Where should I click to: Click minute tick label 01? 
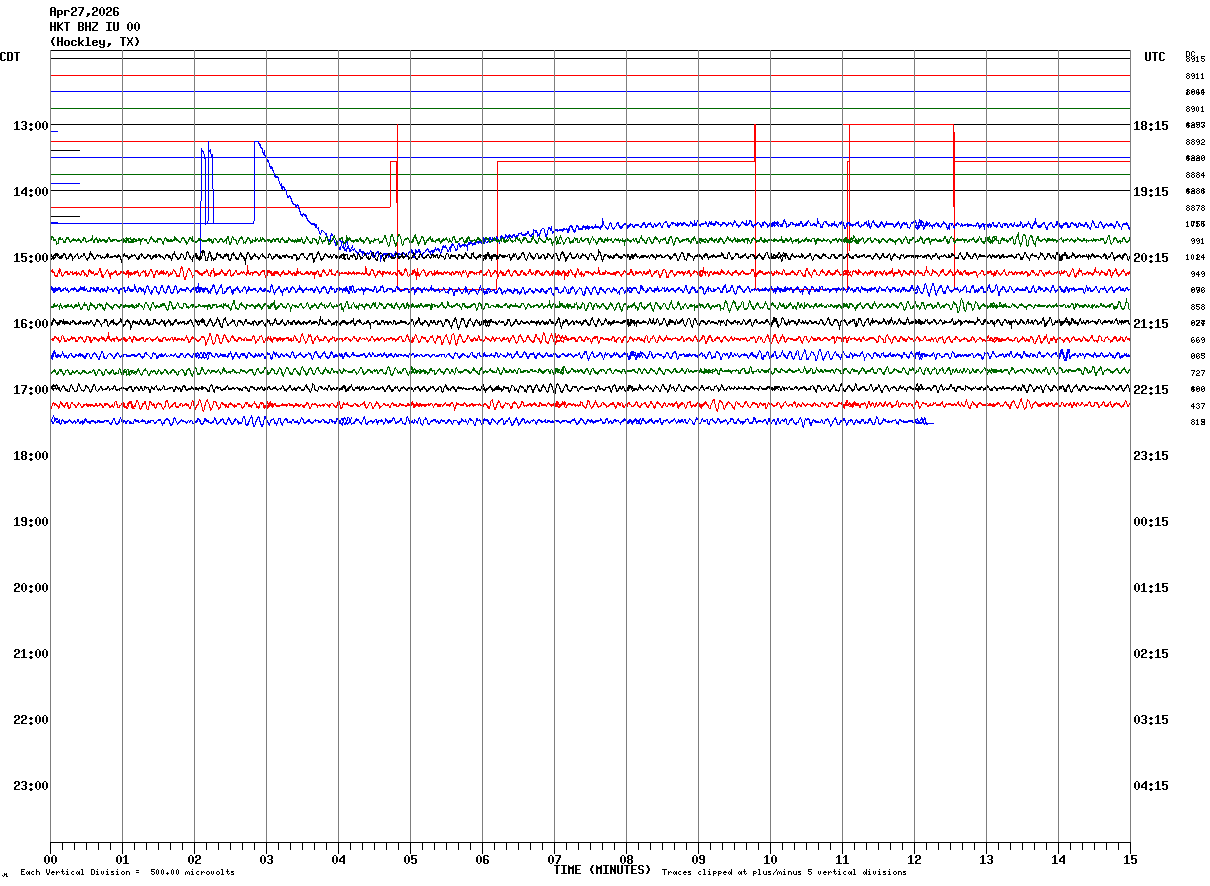point(122,860)
